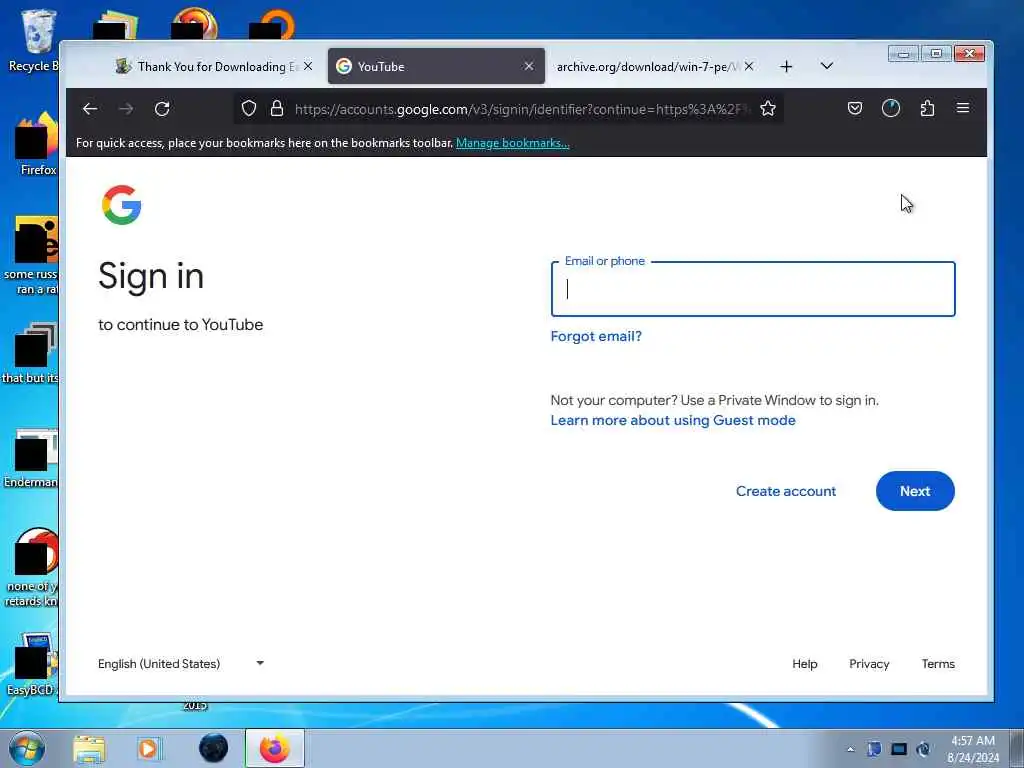The height and width of the screenshot is (768, 1024).
Task: Open the Extensions puzzle-piece icon
Action: tap(927, 108)
